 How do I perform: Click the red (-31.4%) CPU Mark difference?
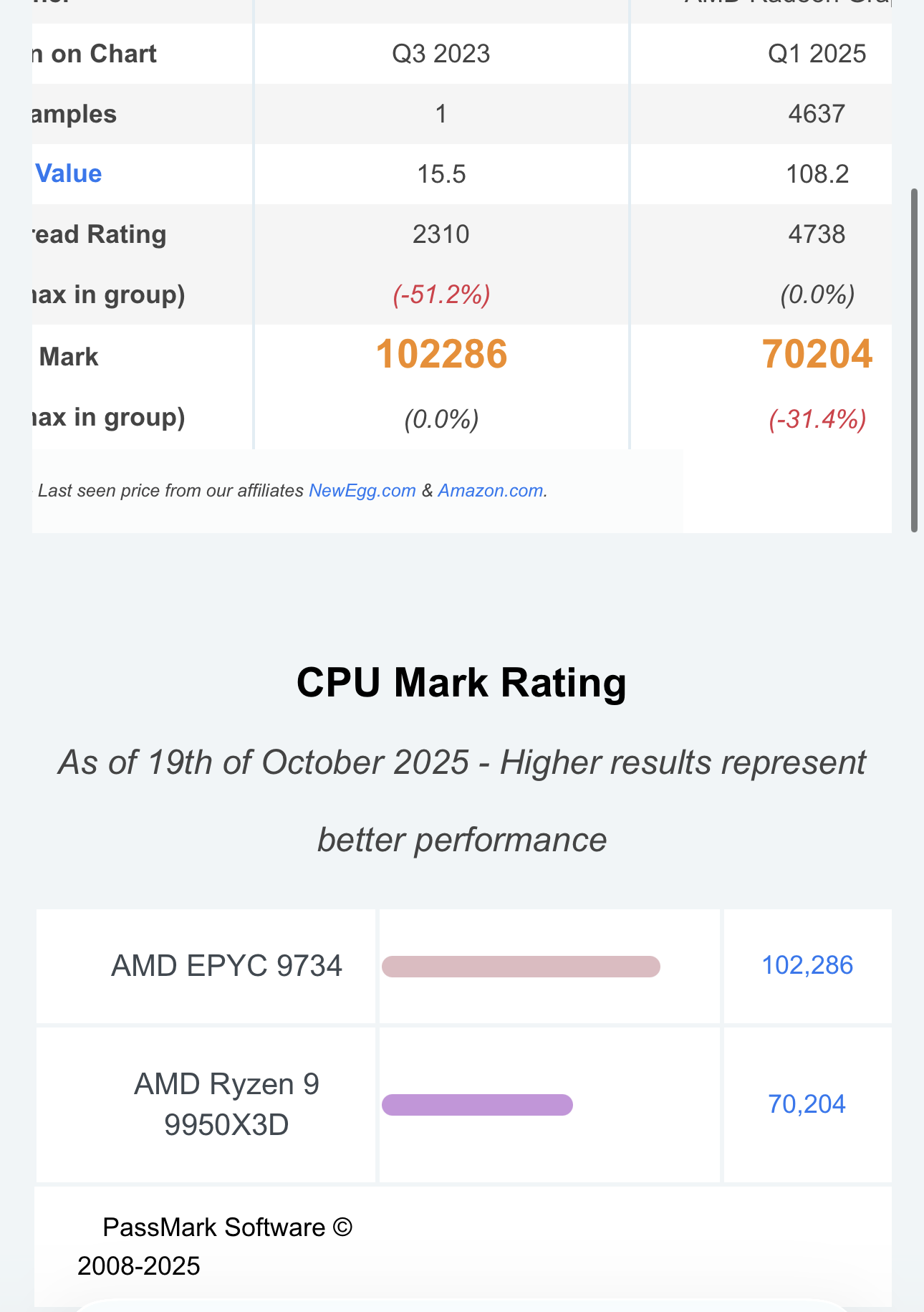pos(817,418)
